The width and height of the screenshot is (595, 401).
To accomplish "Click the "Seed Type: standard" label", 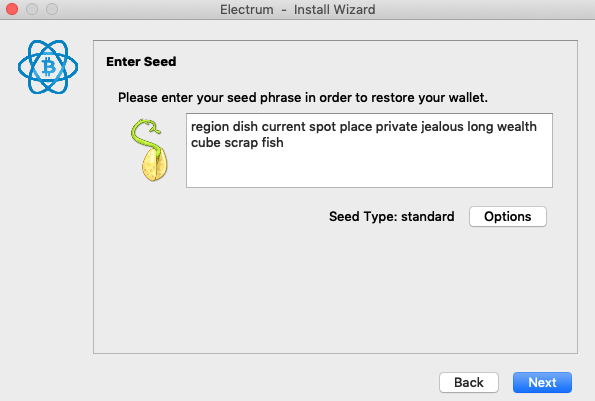I will tap(392, 217).
